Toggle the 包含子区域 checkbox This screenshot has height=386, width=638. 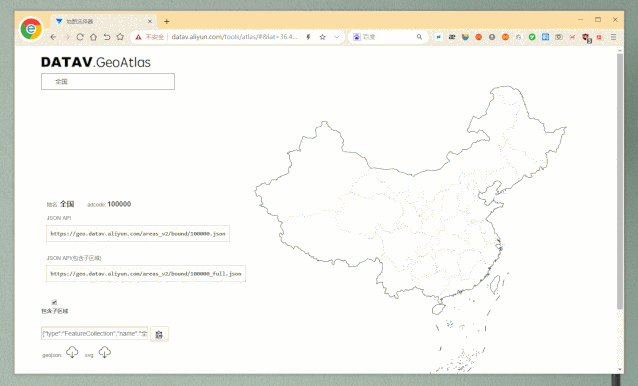point(54,302)
